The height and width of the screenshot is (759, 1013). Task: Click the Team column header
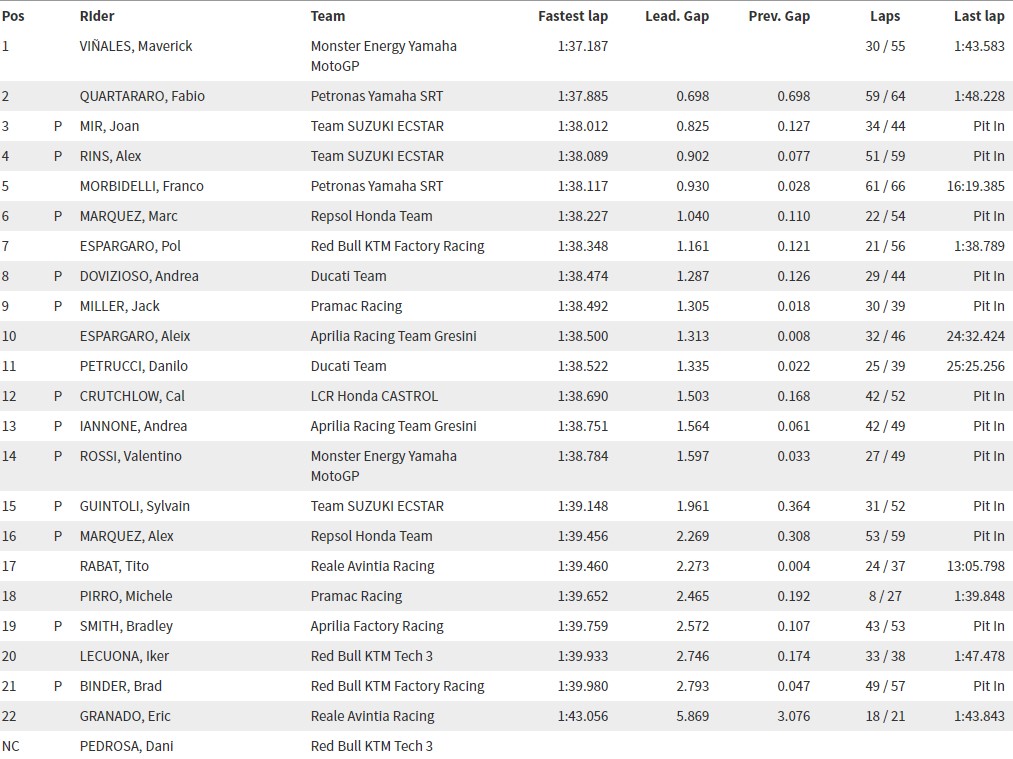(x=328, y=16)
